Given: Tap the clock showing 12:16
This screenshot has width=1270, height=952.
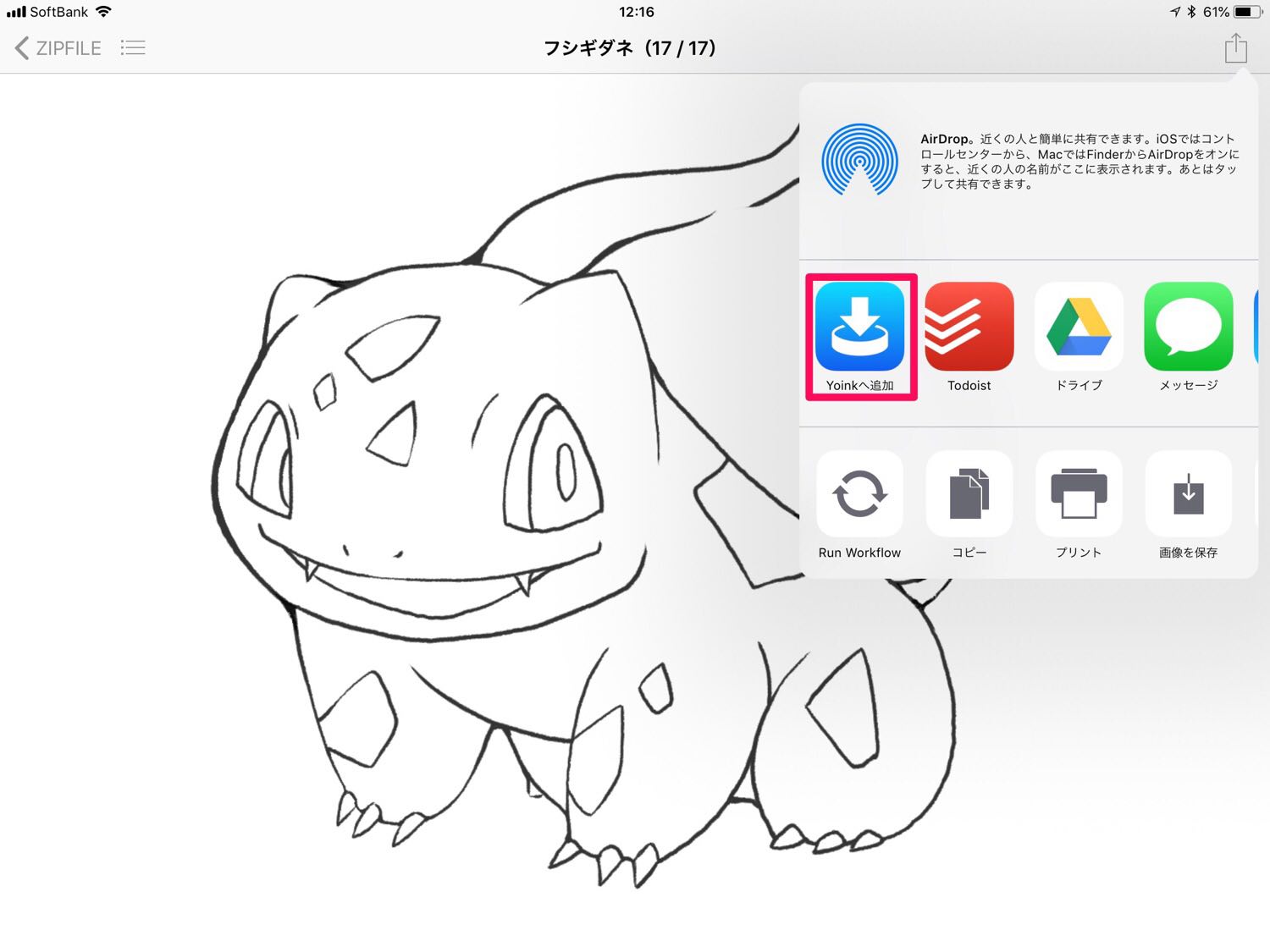Looking at the screenshot, I should point(636,12).
